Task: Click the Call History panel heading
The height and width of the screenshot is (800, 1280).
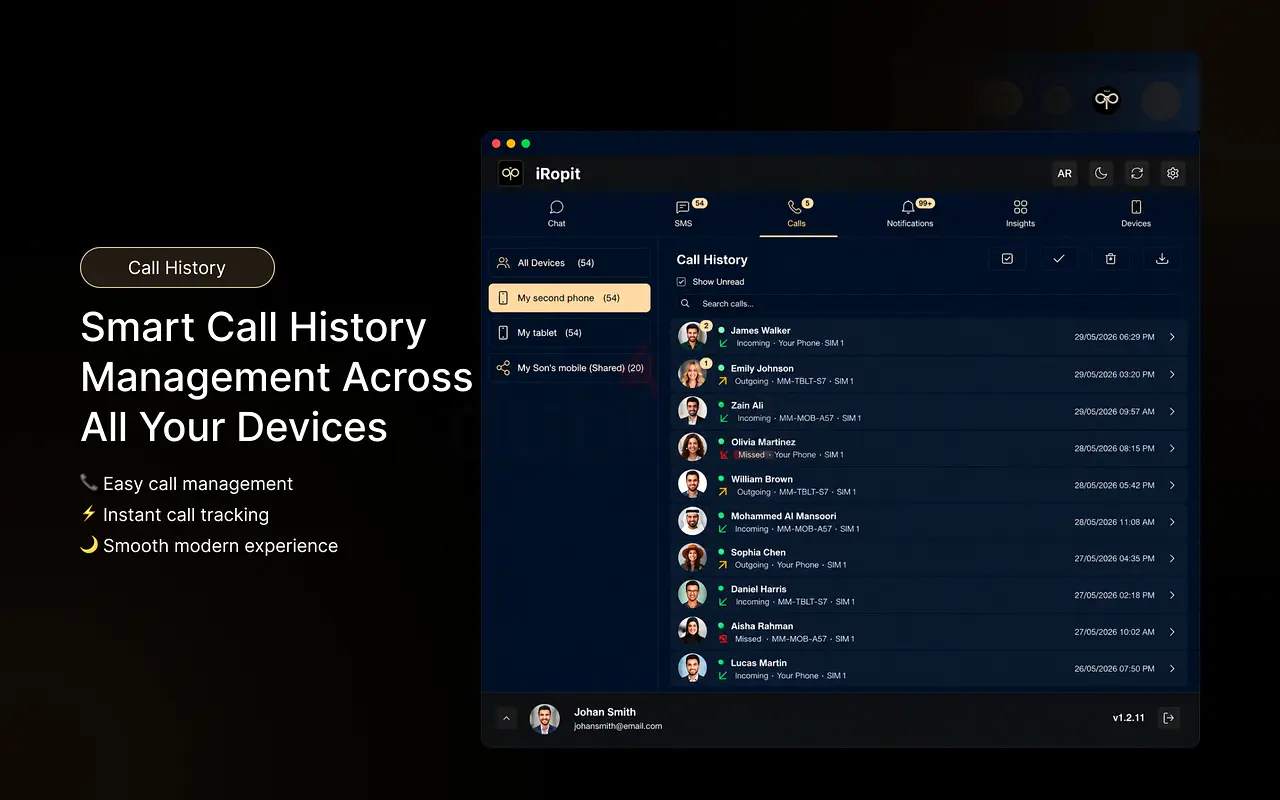Action: point(712,259)
